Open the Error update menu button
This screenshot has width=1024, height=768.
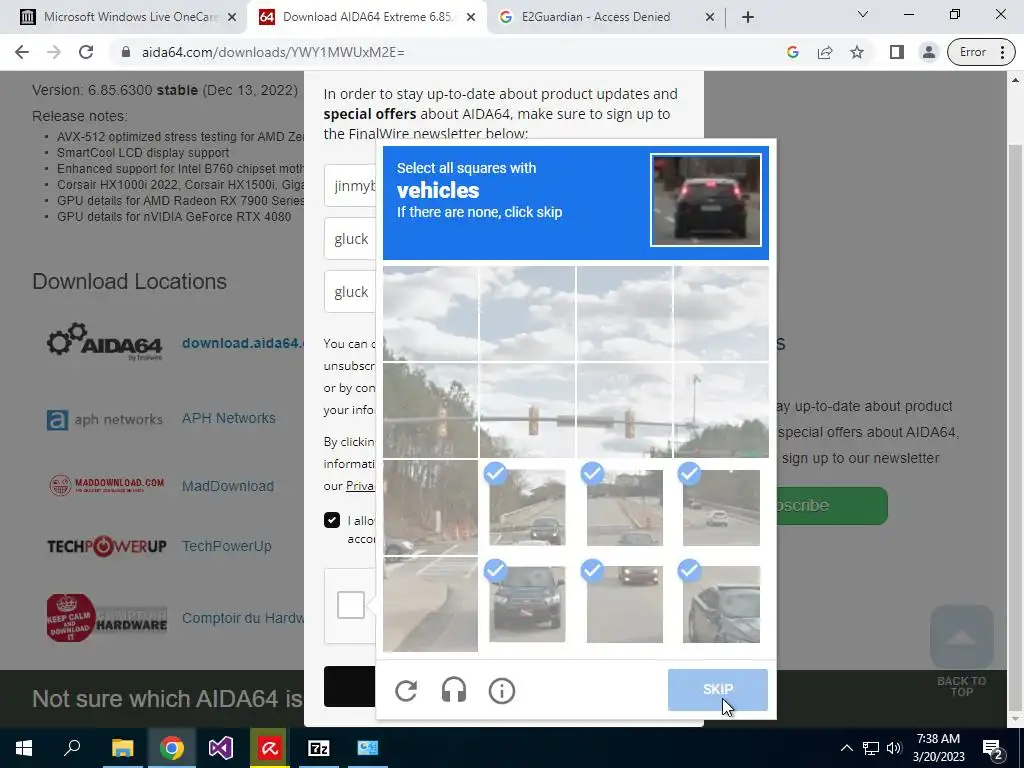(x=981, y=52)
